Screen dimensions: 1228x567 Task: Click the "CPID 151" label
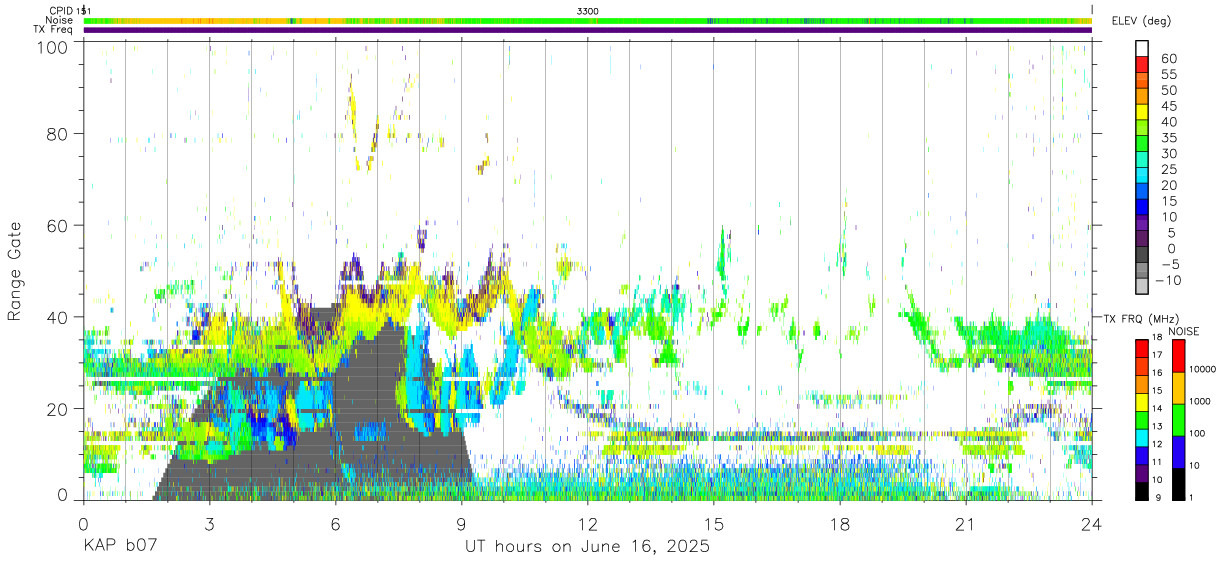tap(69, 10)
